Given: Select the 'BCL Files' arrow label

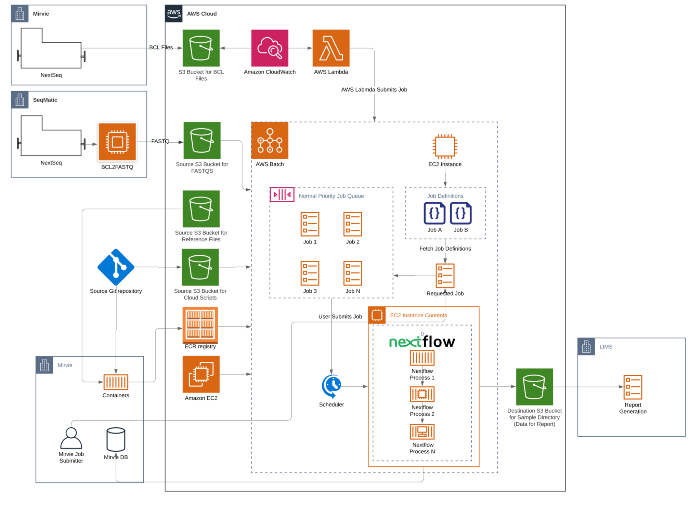Looking at the screenshot, I should tap(161, 47).
